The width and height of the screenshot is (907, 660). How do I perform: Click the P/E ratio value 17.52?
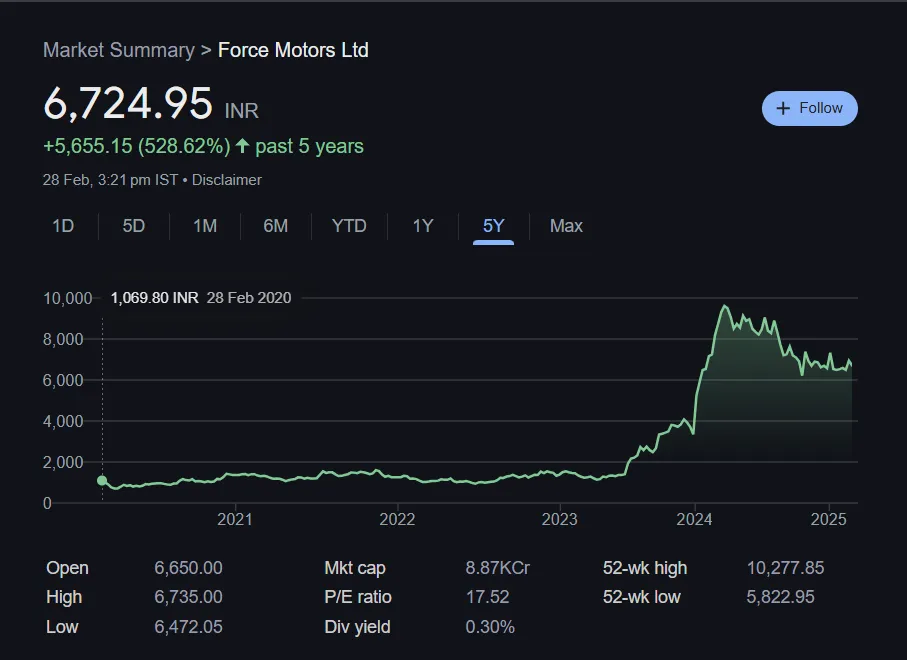(x=488, y=597)
